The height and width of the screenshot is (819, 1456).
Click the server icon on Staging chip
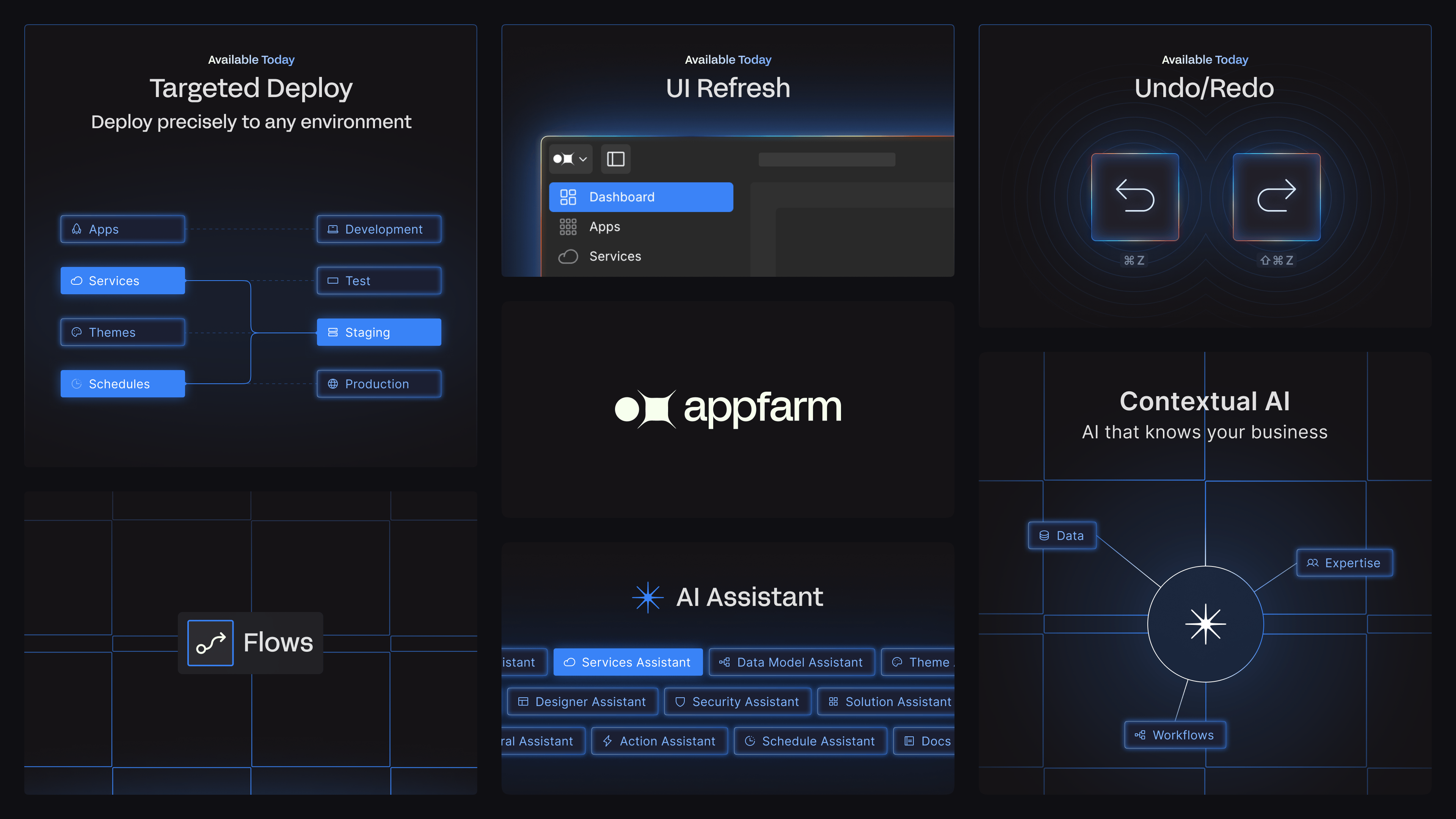click(333, 332)
